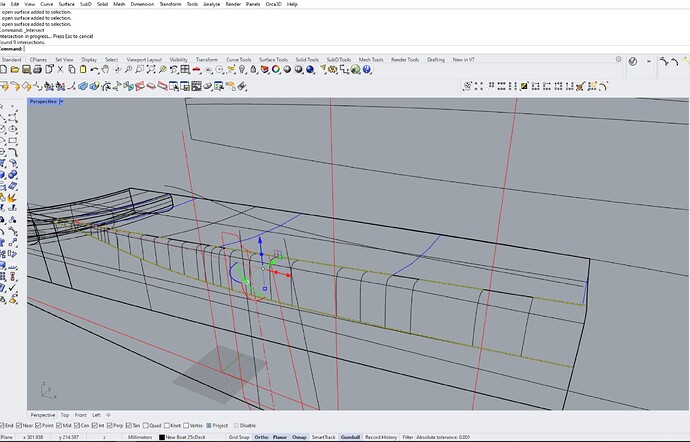
Task: Switch to the Mesh Tools toolbar tab
Action: [371, 59]
